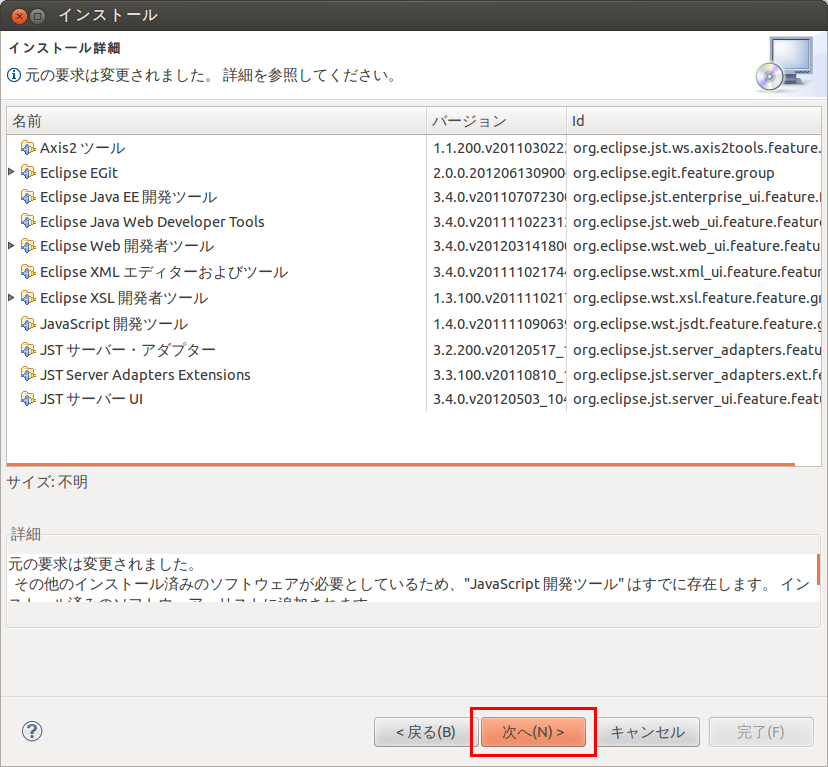Select the JST サーバー UI row
This screenshot has width=828, height=767.
[414, 398]
